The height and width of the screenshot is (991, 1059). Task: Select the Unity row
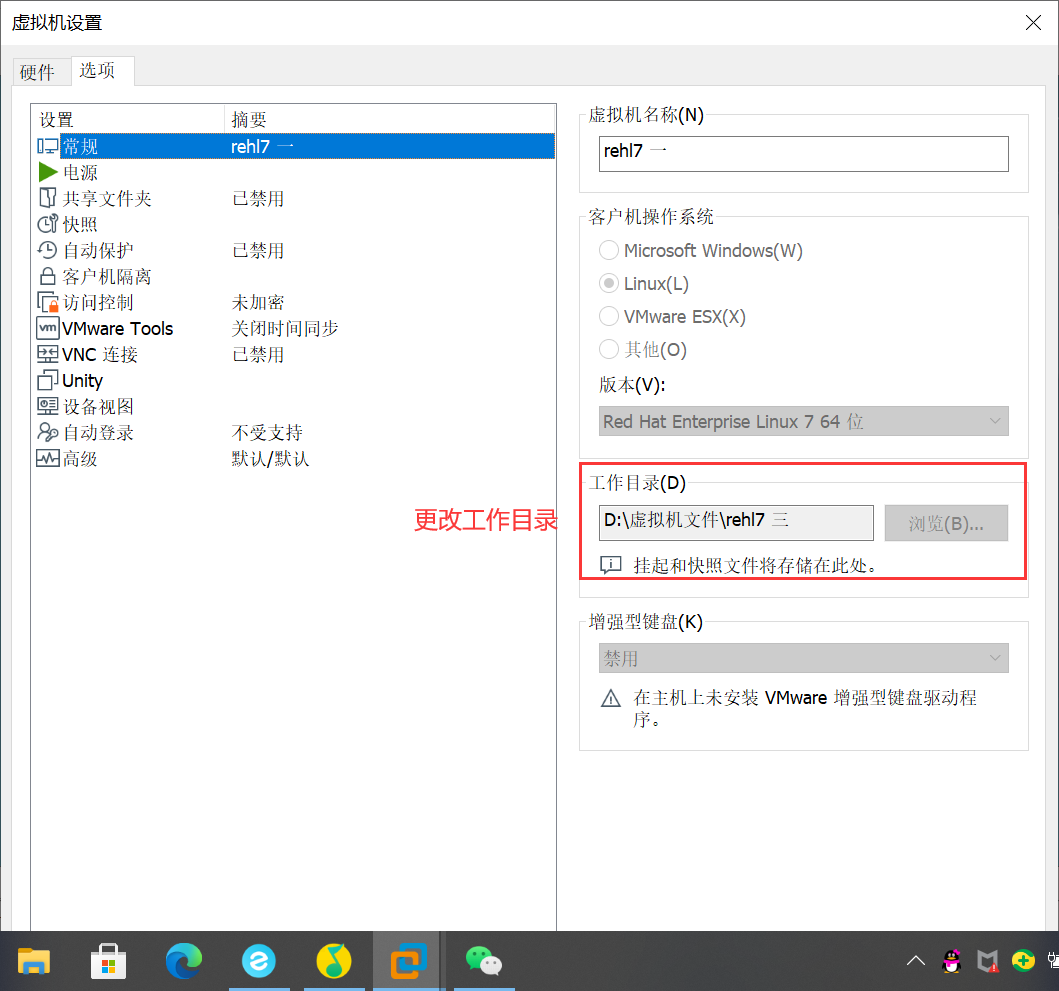[295, 380]
